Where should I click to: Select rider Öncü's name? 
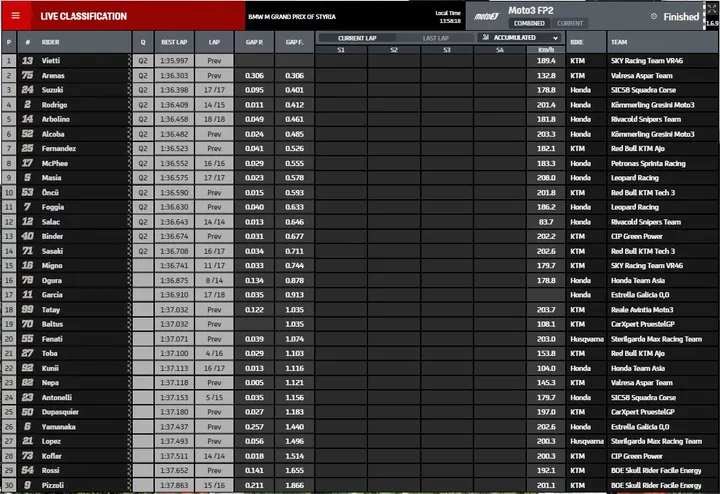(50, 192)
